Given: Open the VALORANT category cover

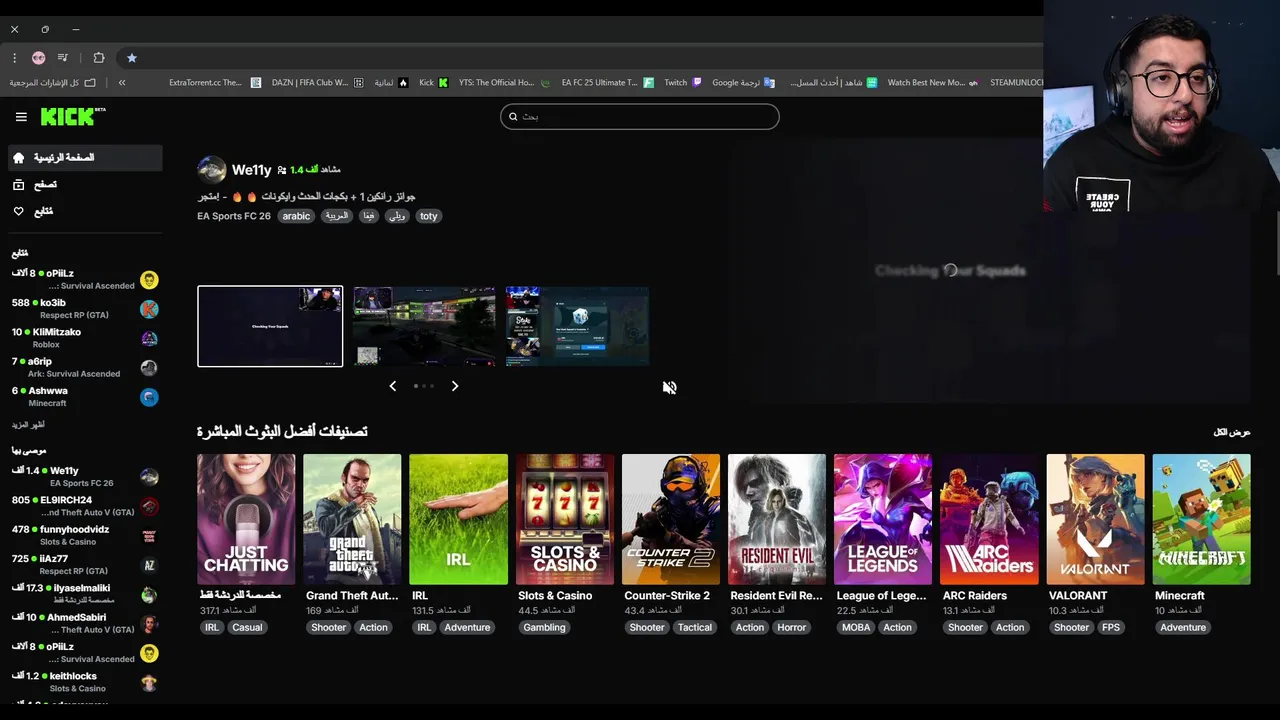Looking at the screenshot, I should coord(1095,519).
